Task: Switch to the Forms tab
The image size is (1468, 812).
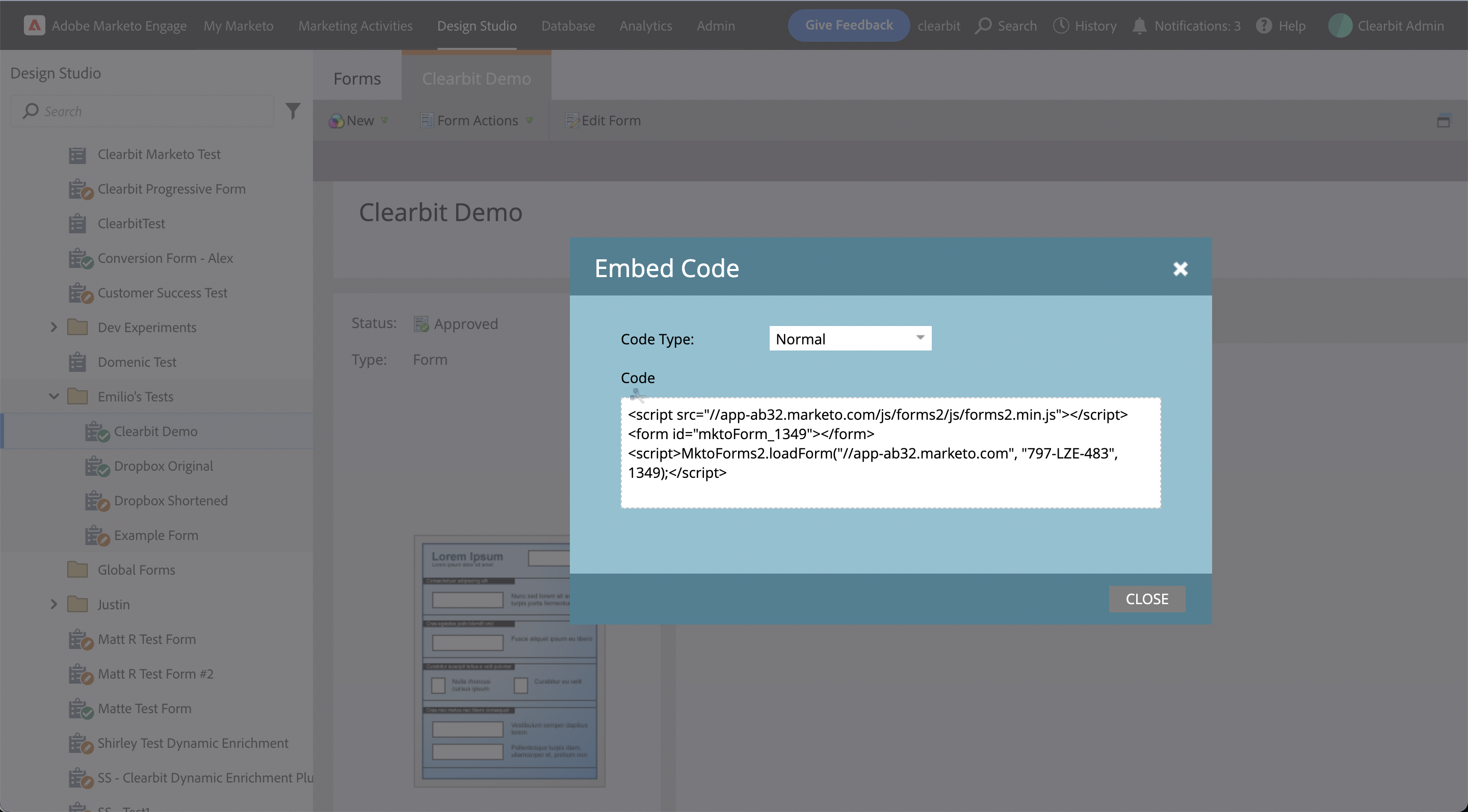Action: 357,78
